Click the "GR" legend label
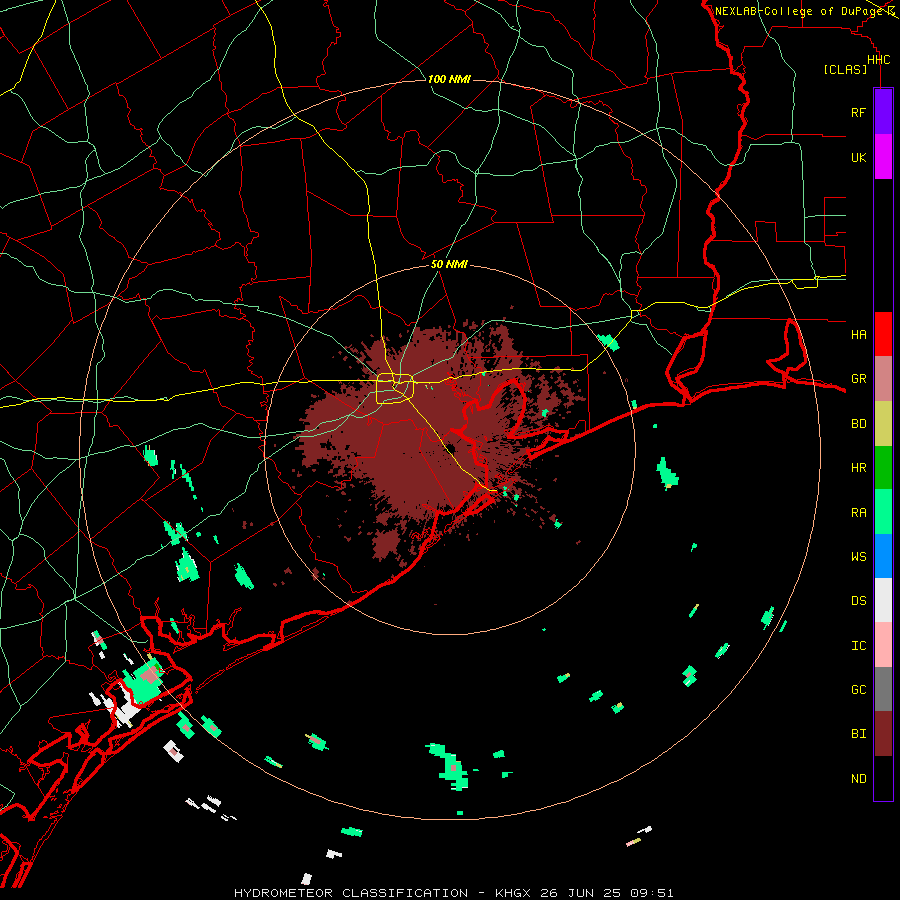Screen dimensions: 900x900 [858, 379]
